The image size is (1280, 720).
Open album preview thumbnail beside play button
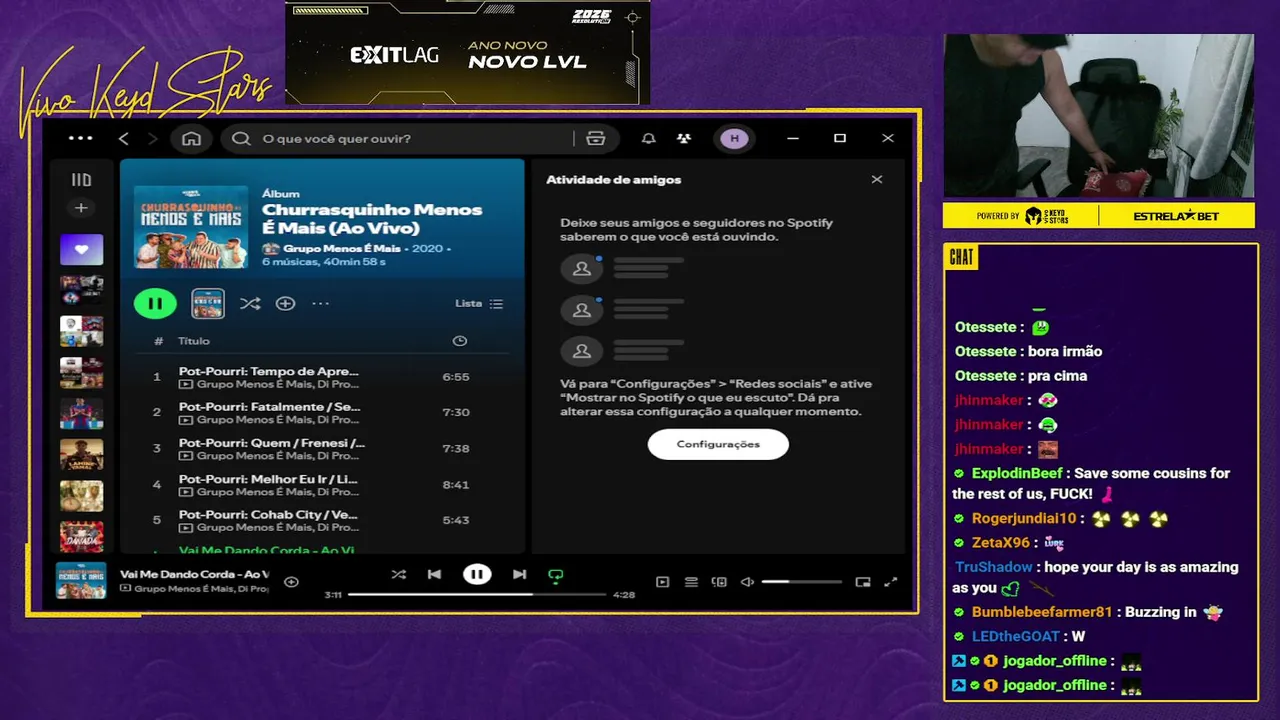tap(208, 303)
